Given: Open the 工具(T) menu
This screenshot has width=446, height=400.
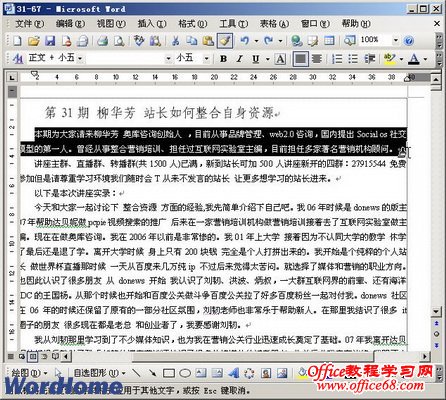Looking at the screenshot, I should (233, 24).
